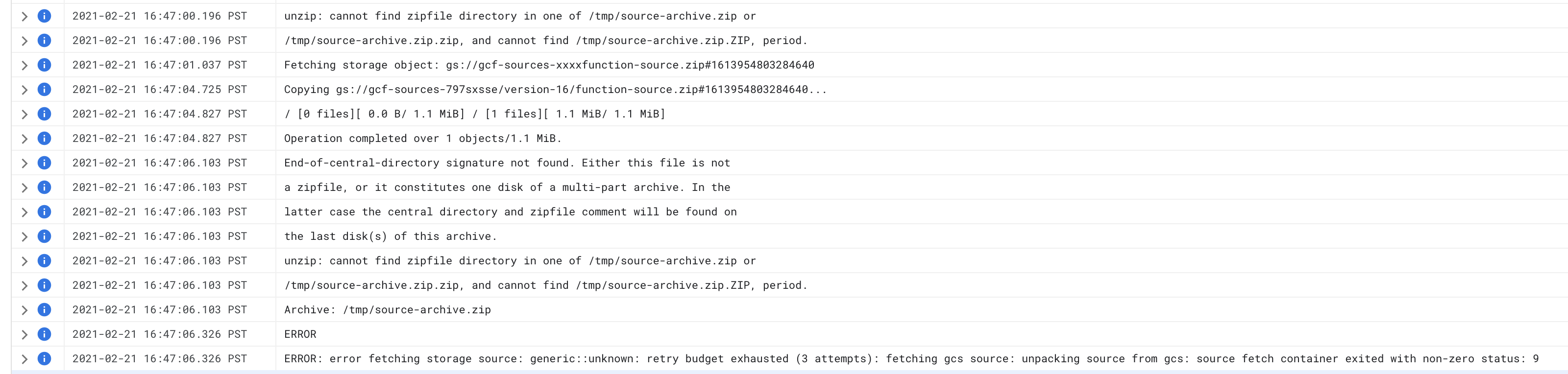
Task: Click the info icon next to 'Archive: /tmp/source-archive.zip'
Action: [43, 309]
